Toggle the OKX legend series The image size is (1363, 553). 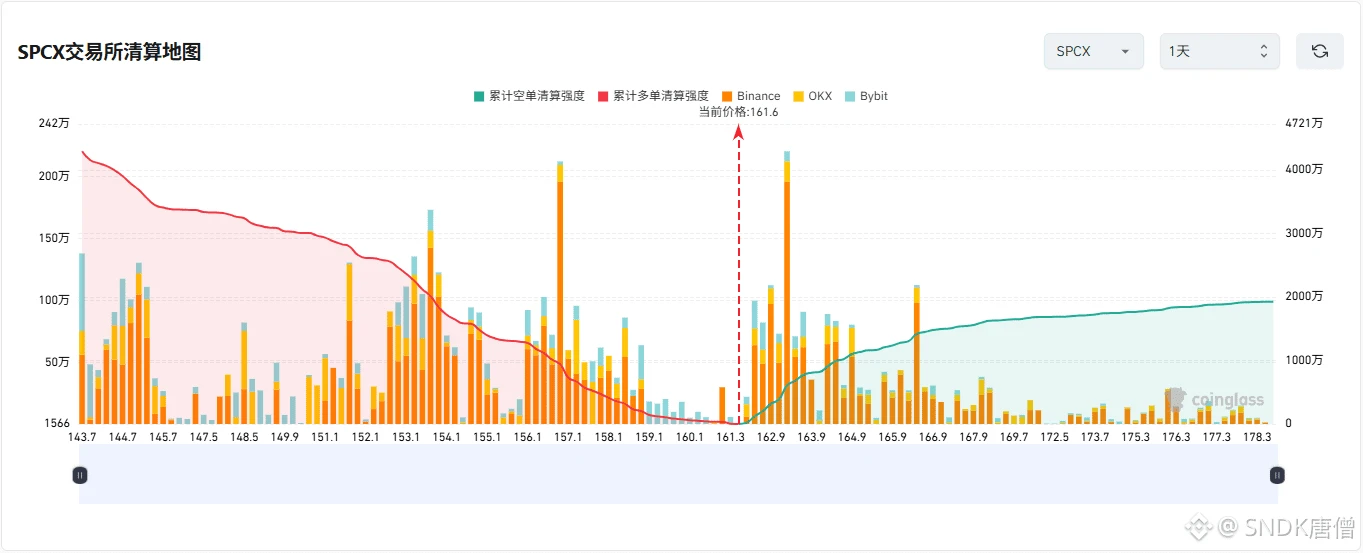coord(812,96)
